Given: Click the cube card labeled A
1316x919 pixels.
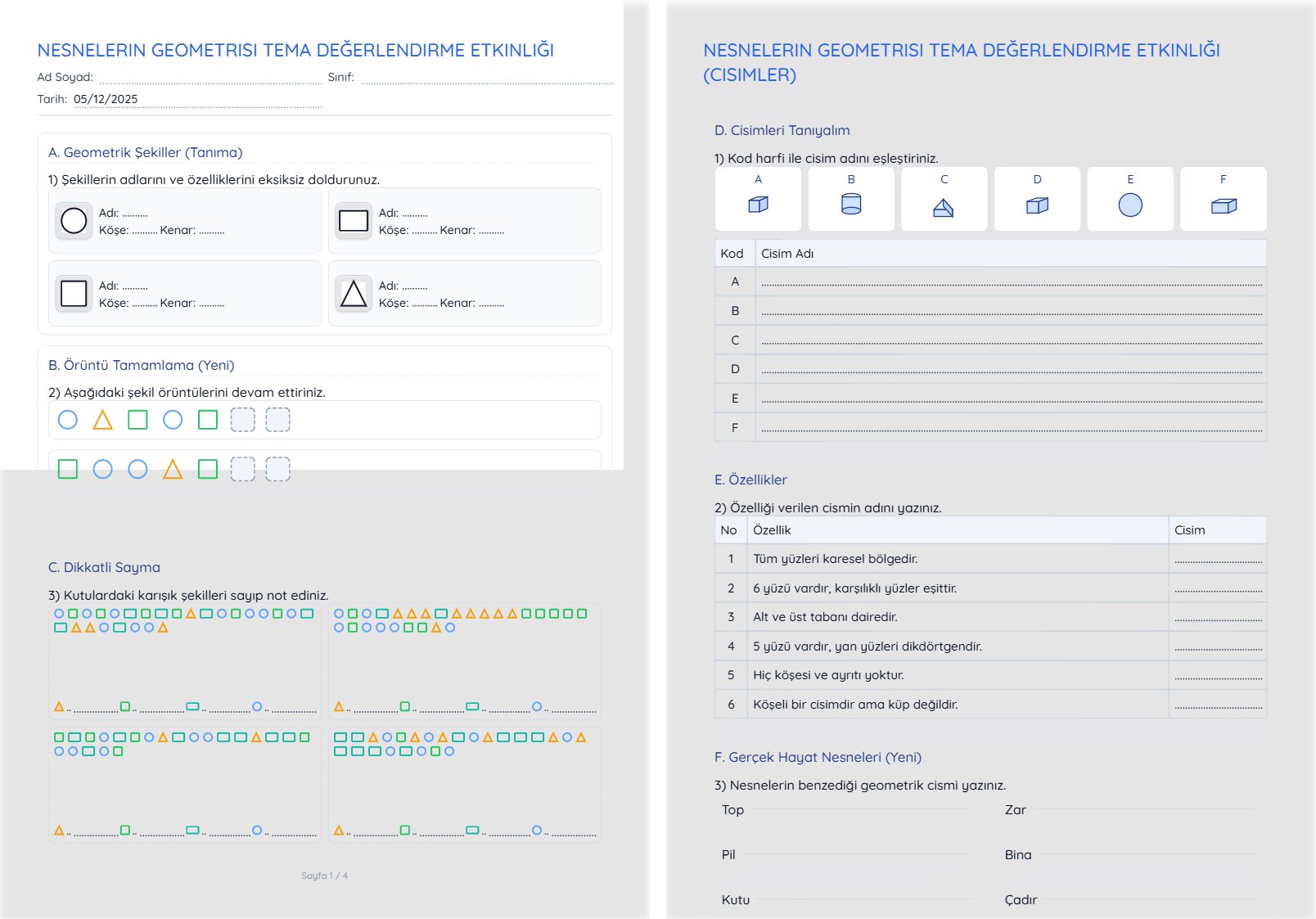Looking at the screenshot, I should pyautogui.click(x=758, y=200).
